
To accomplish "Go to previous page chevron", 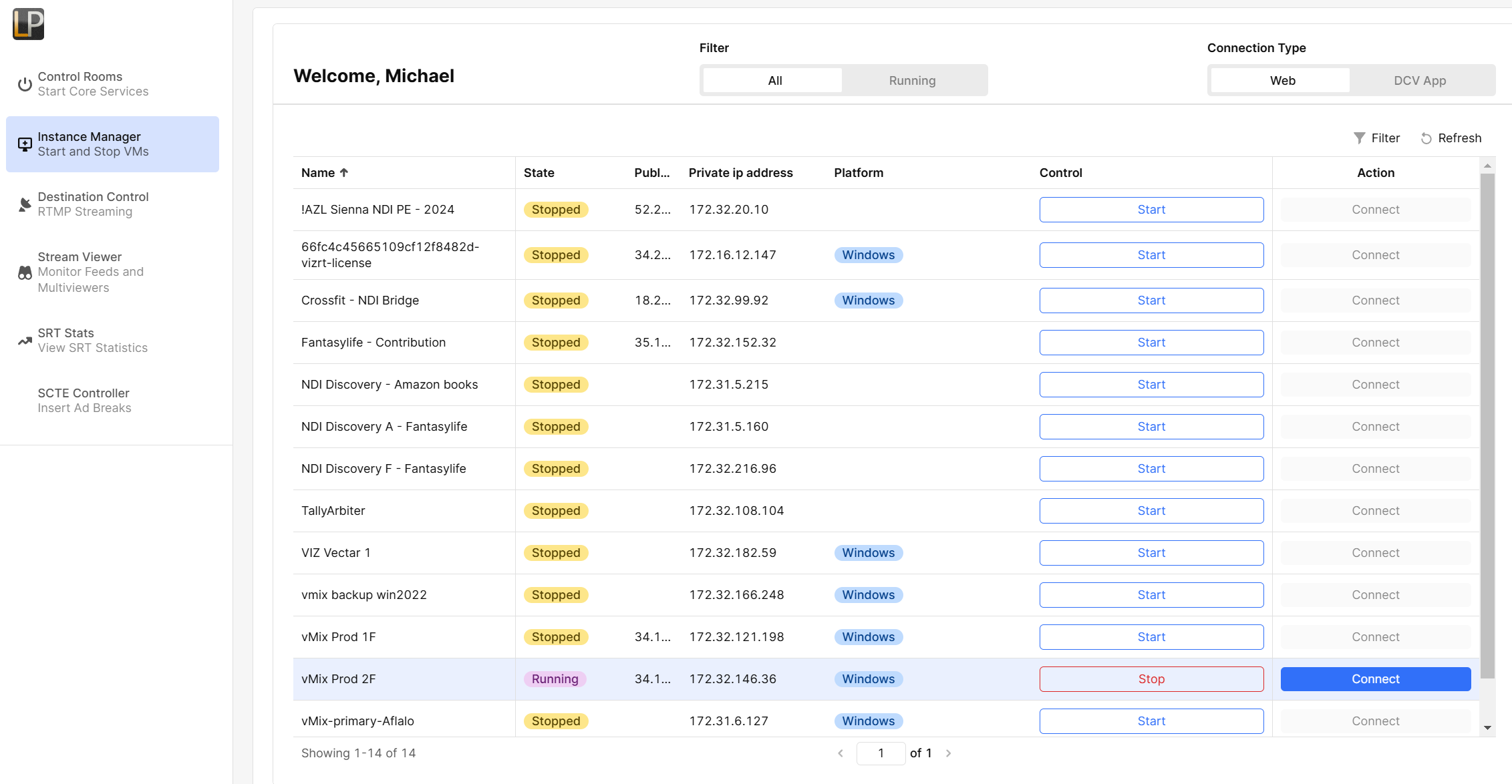I will tap(841, 753).
